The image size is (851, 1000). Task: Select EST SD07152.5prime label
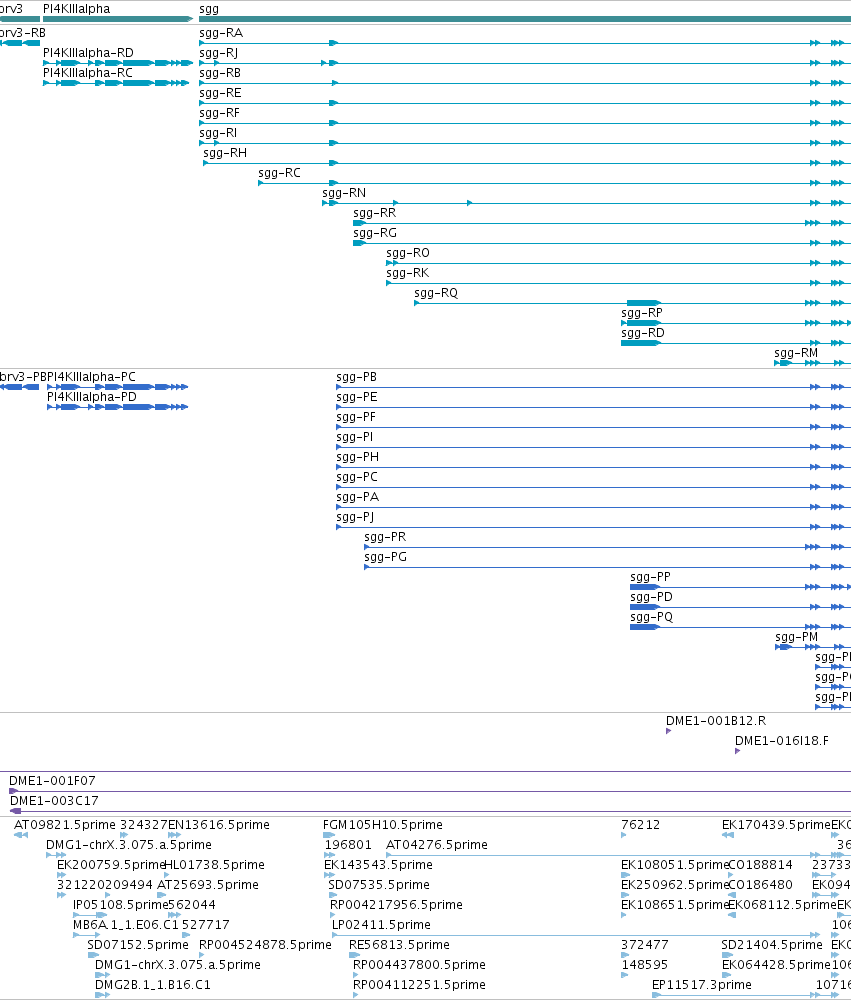click(x=138, y=945)
